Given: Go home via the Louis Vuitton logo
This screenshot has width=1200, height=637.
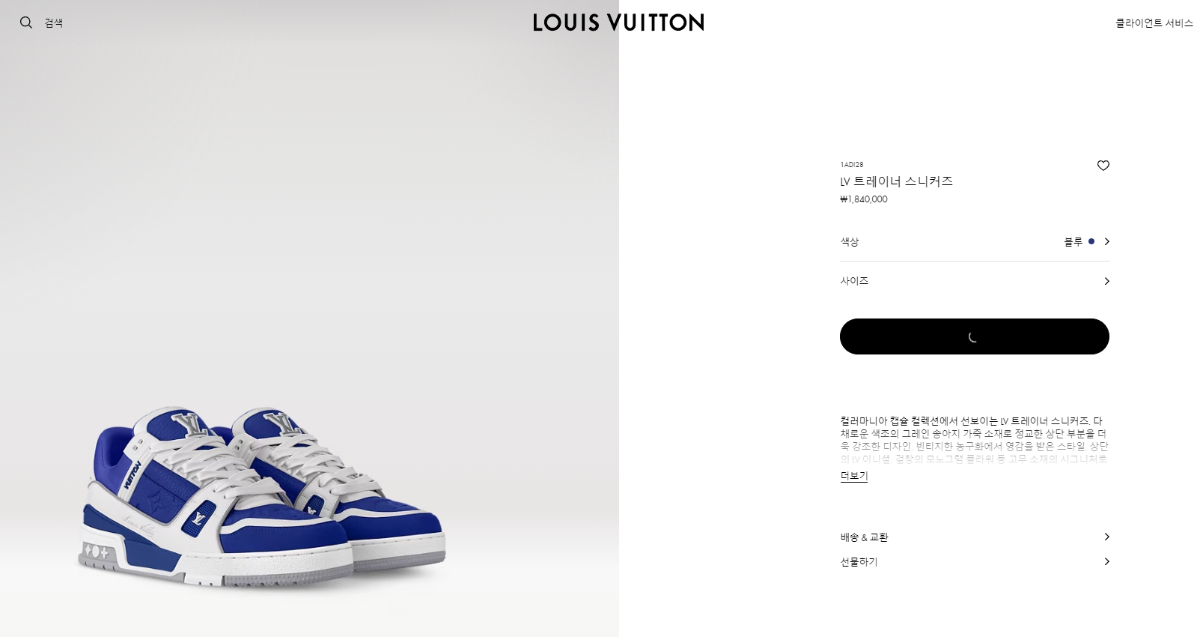Looking at the screenshot, I should [619, 22].
